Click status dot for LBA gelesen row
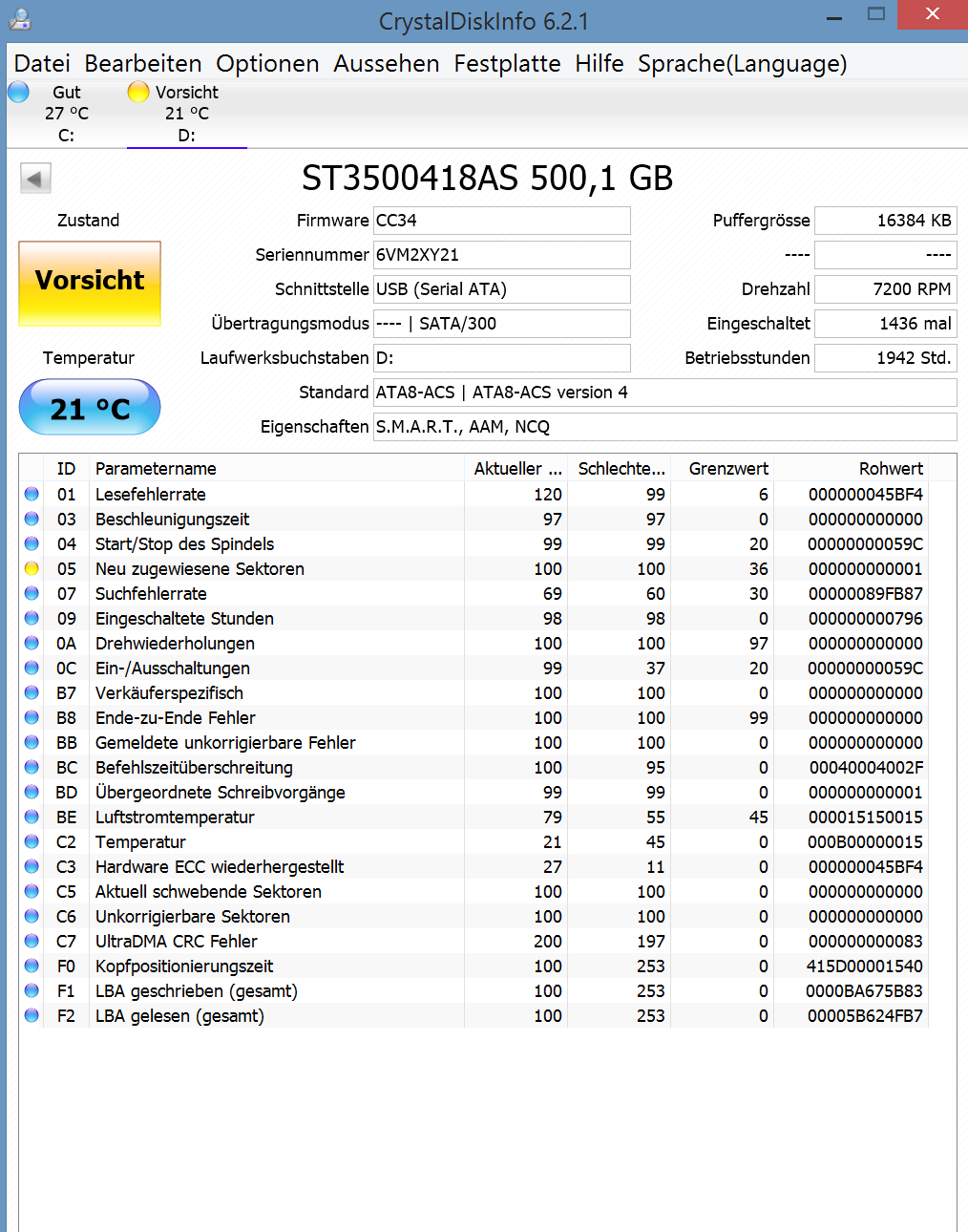 click(x=32, y=1015)
